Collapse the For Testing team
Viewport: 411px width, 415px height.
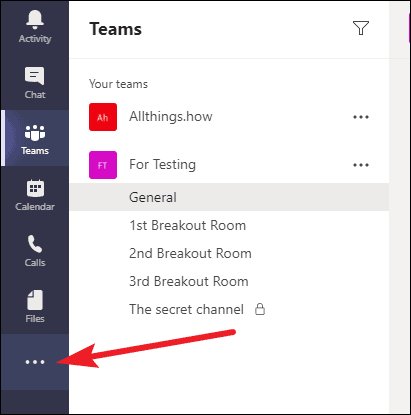click(x=162, y=165)
